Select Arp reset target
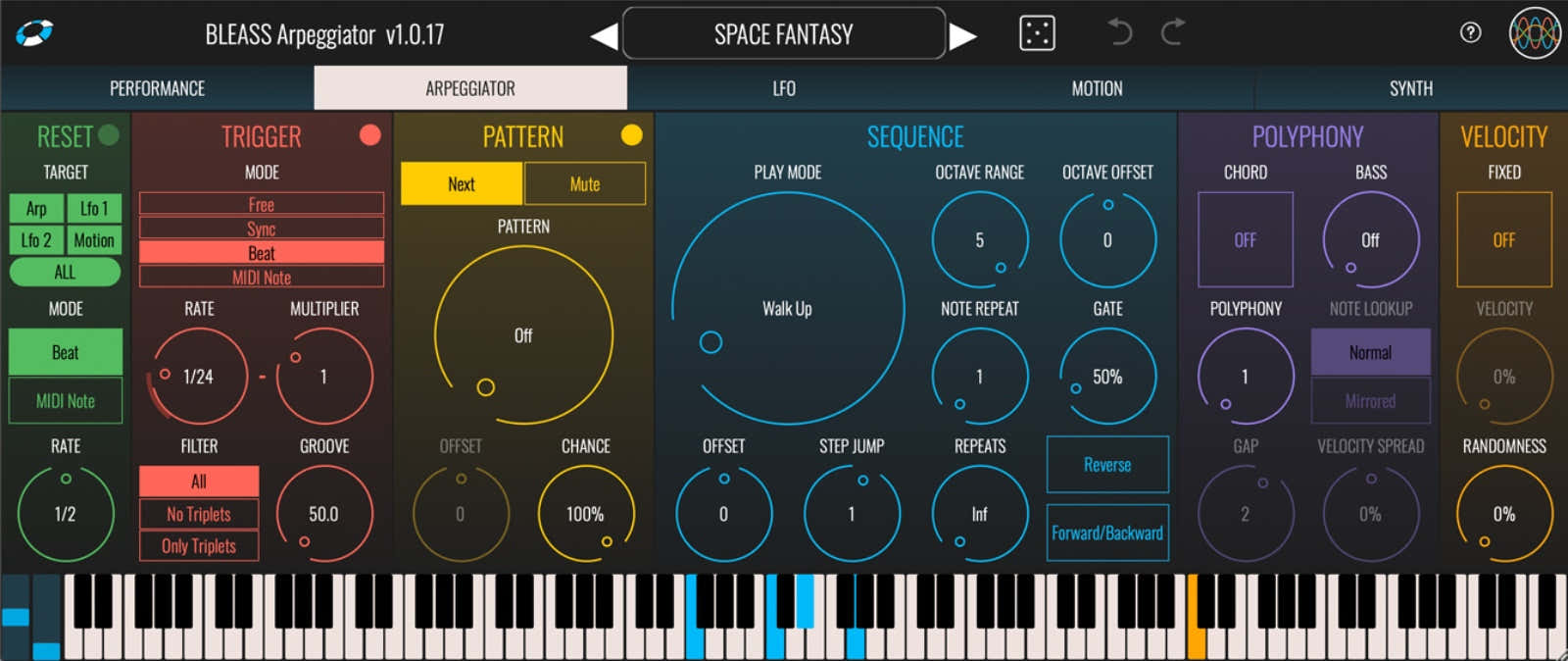The height and width of the screenshot is (661, 1568). pyautogui.click(x=36, y=208)
